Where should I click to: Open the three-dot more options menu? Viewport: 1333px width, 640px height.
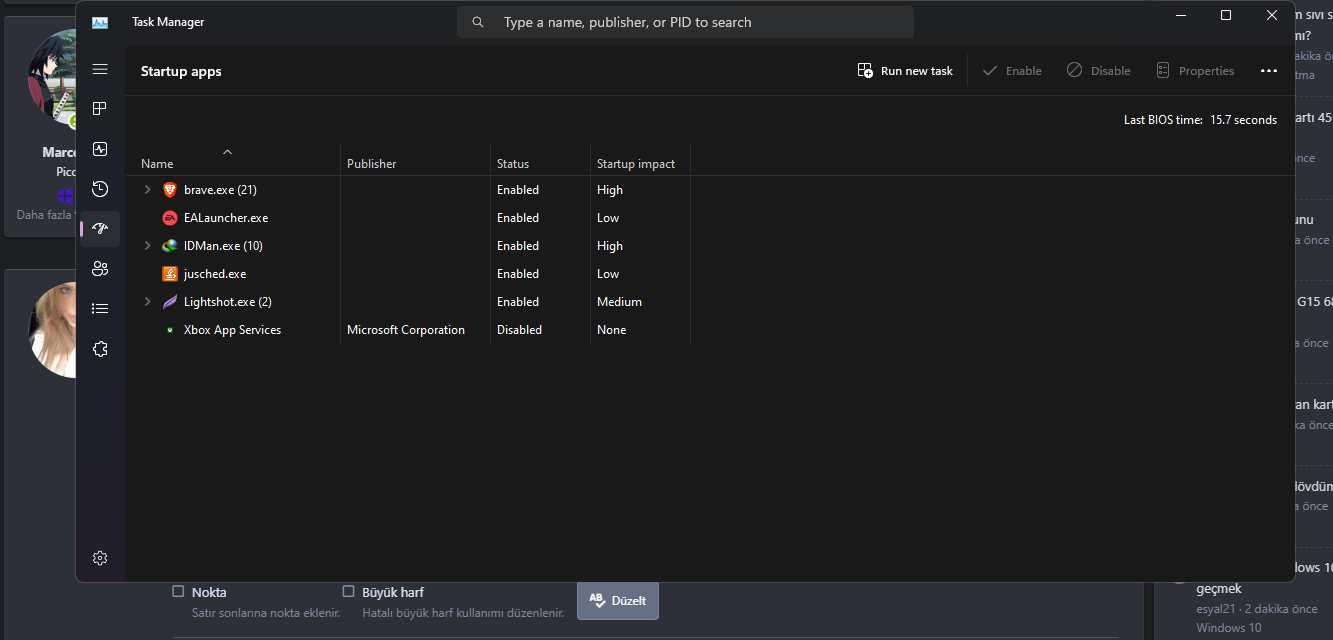(x=1268, y=71)
